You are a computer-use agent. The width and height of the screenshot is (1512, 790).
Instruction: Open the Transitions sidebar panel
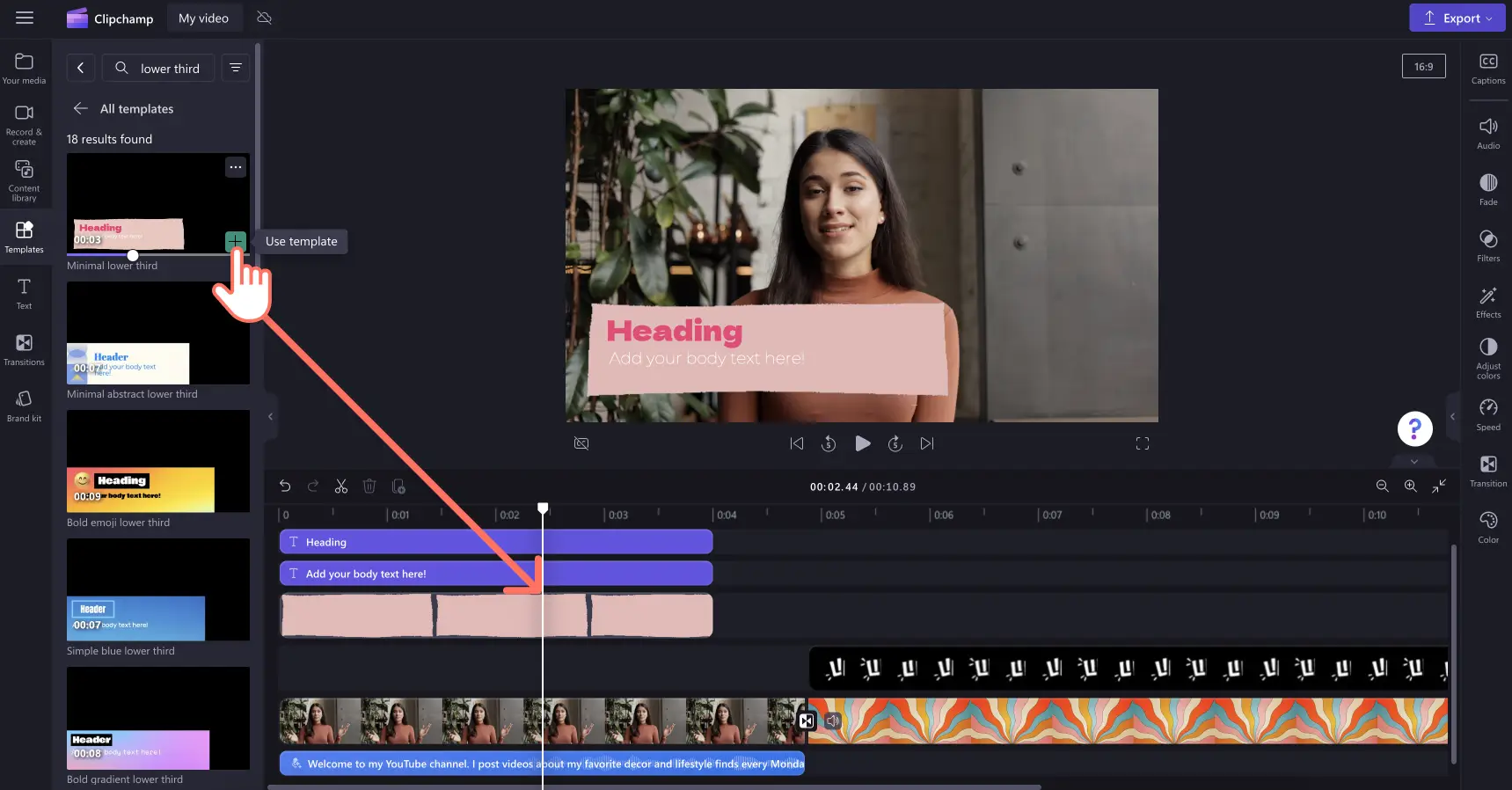(24, 349)
